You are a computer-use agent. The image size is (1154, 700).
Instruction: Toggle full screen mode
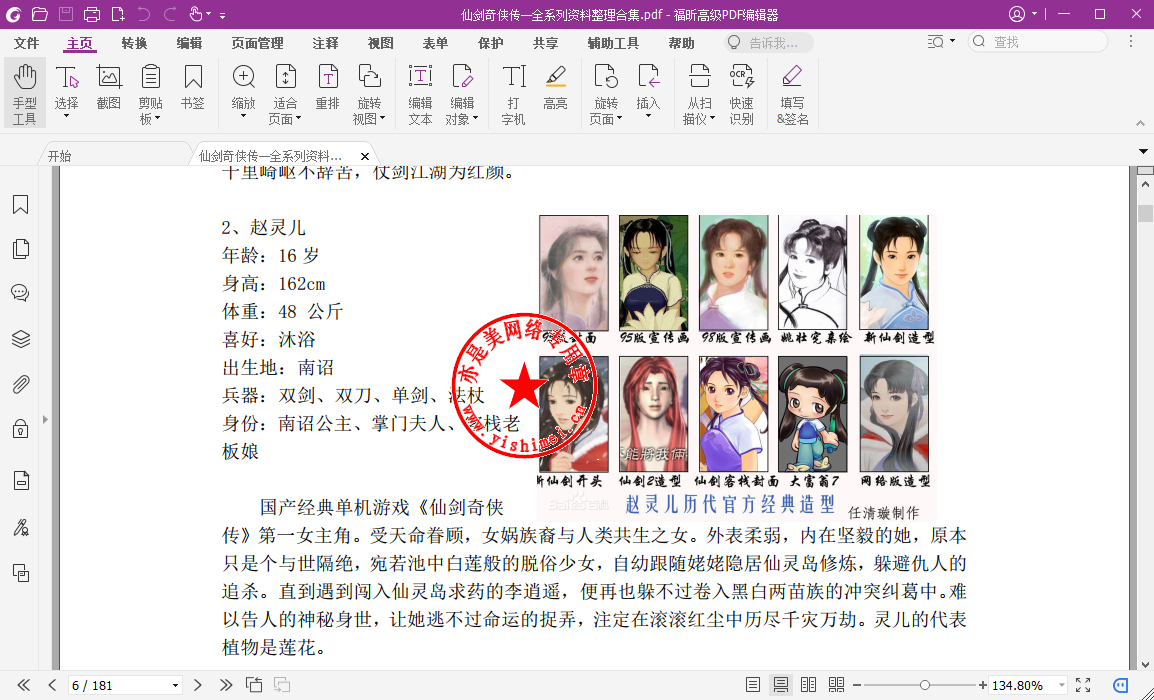[1083, 685]
